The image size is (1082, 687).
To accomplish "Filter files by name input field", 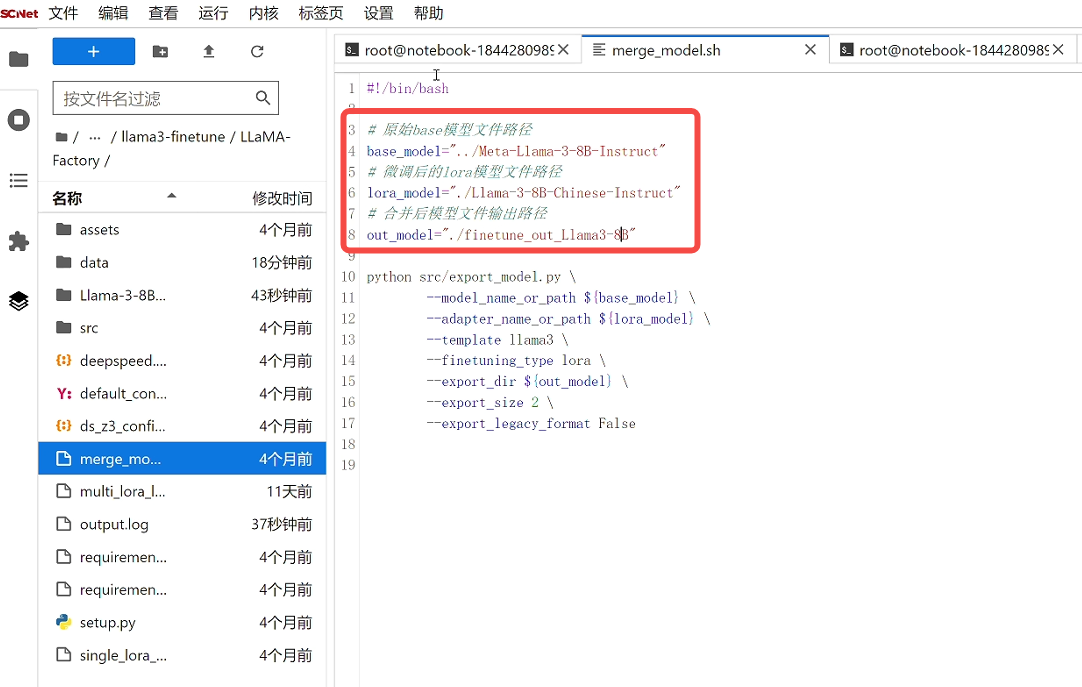I will click(x=153, y=98).
